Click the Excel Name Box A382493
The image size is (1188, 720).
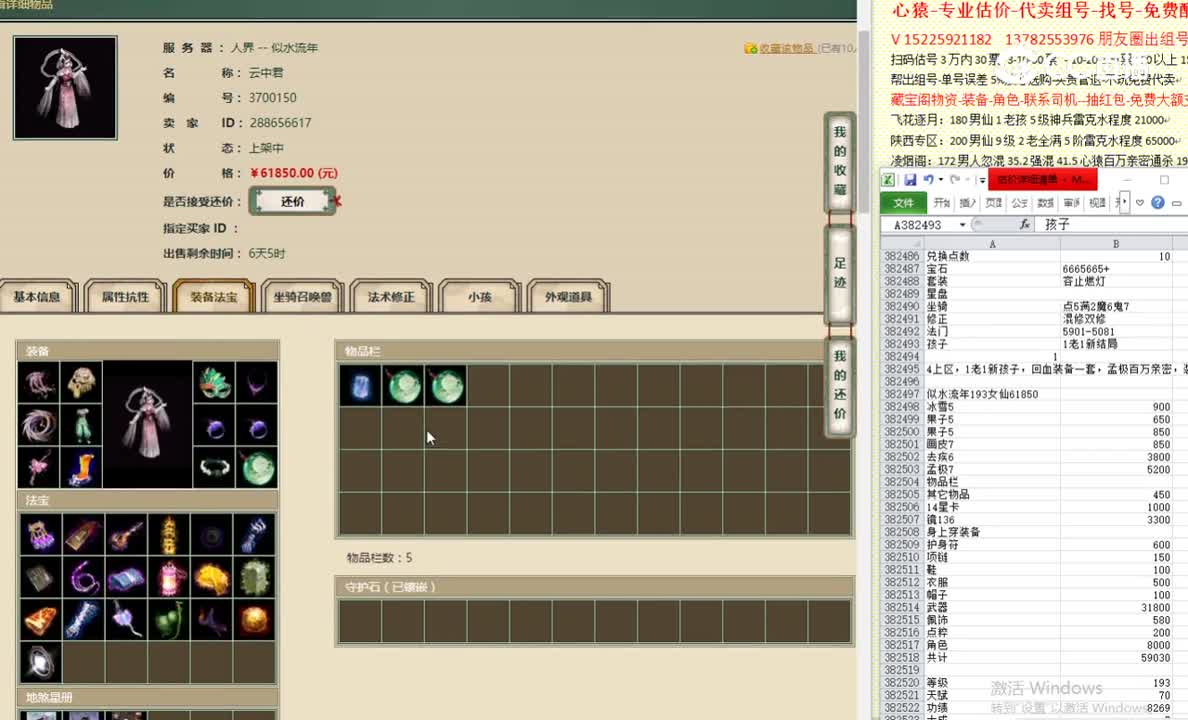point(918,225)
